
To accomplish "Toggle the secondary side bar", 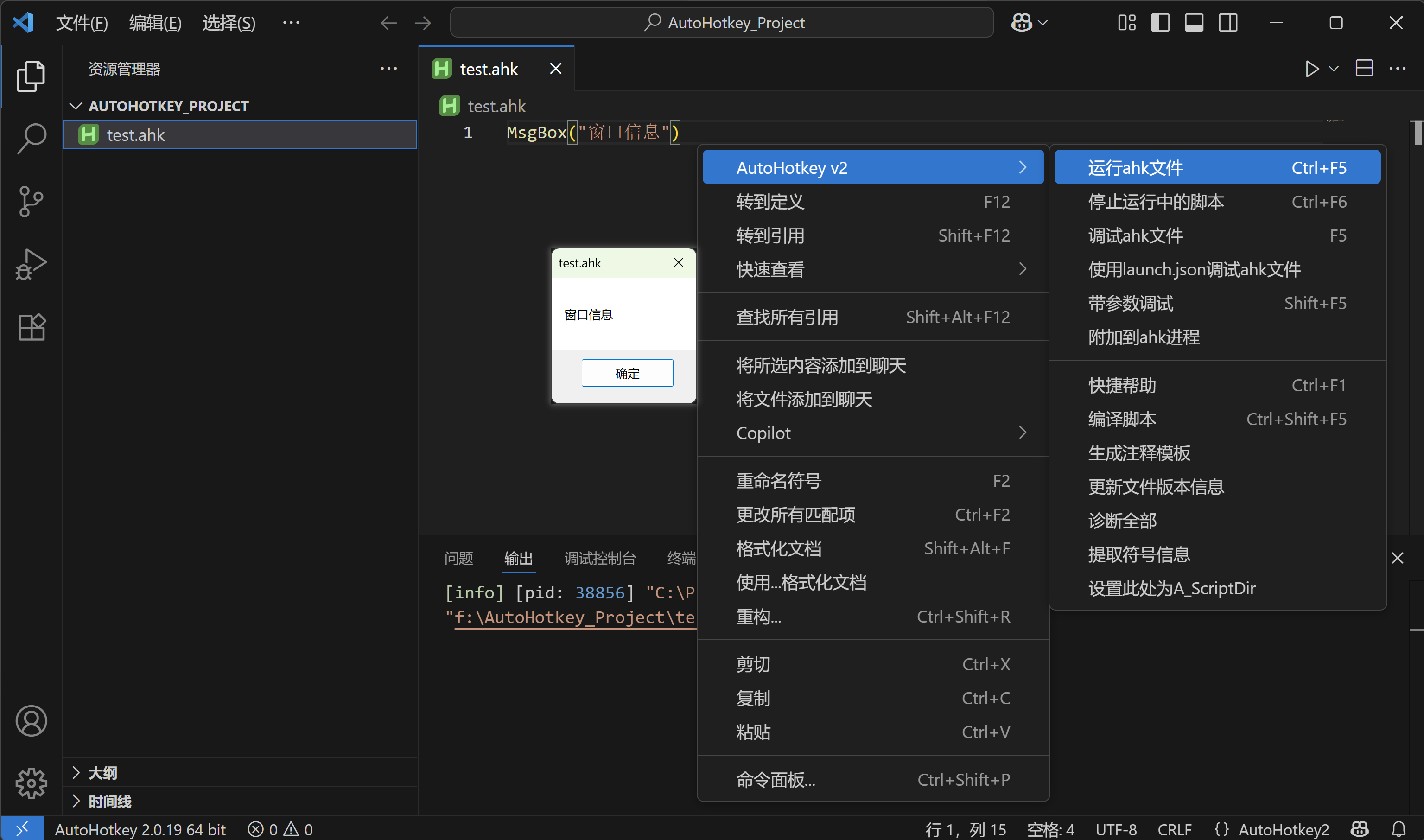I will 1228,23.
